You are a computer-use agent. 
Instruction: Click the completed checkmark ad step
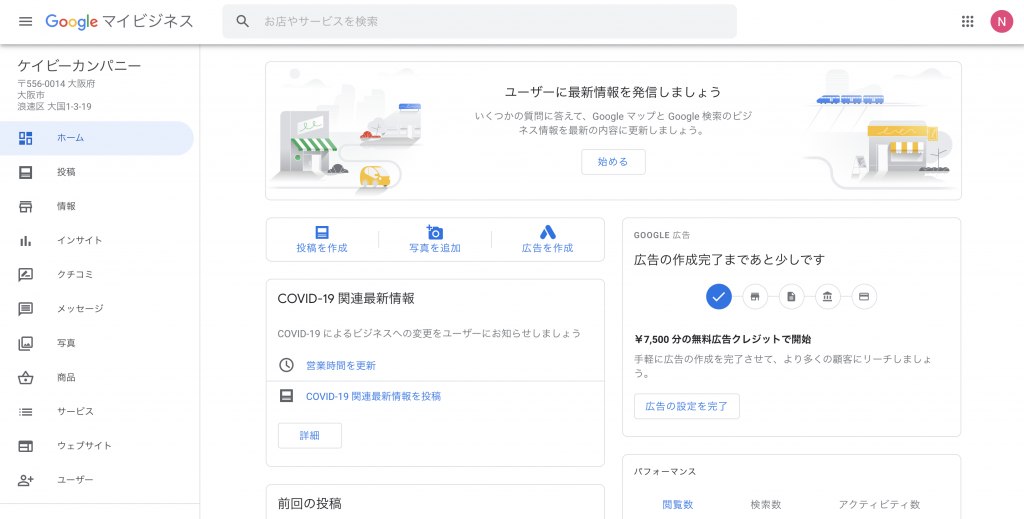[718, 296]
